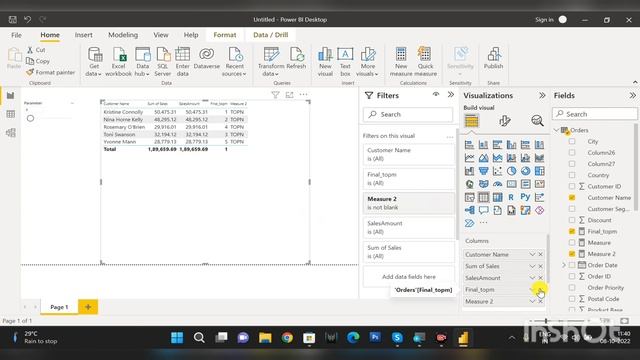Switch to the Report view in sidebar
The width and height of the screenshot is (640, 360).
point(11,96)
